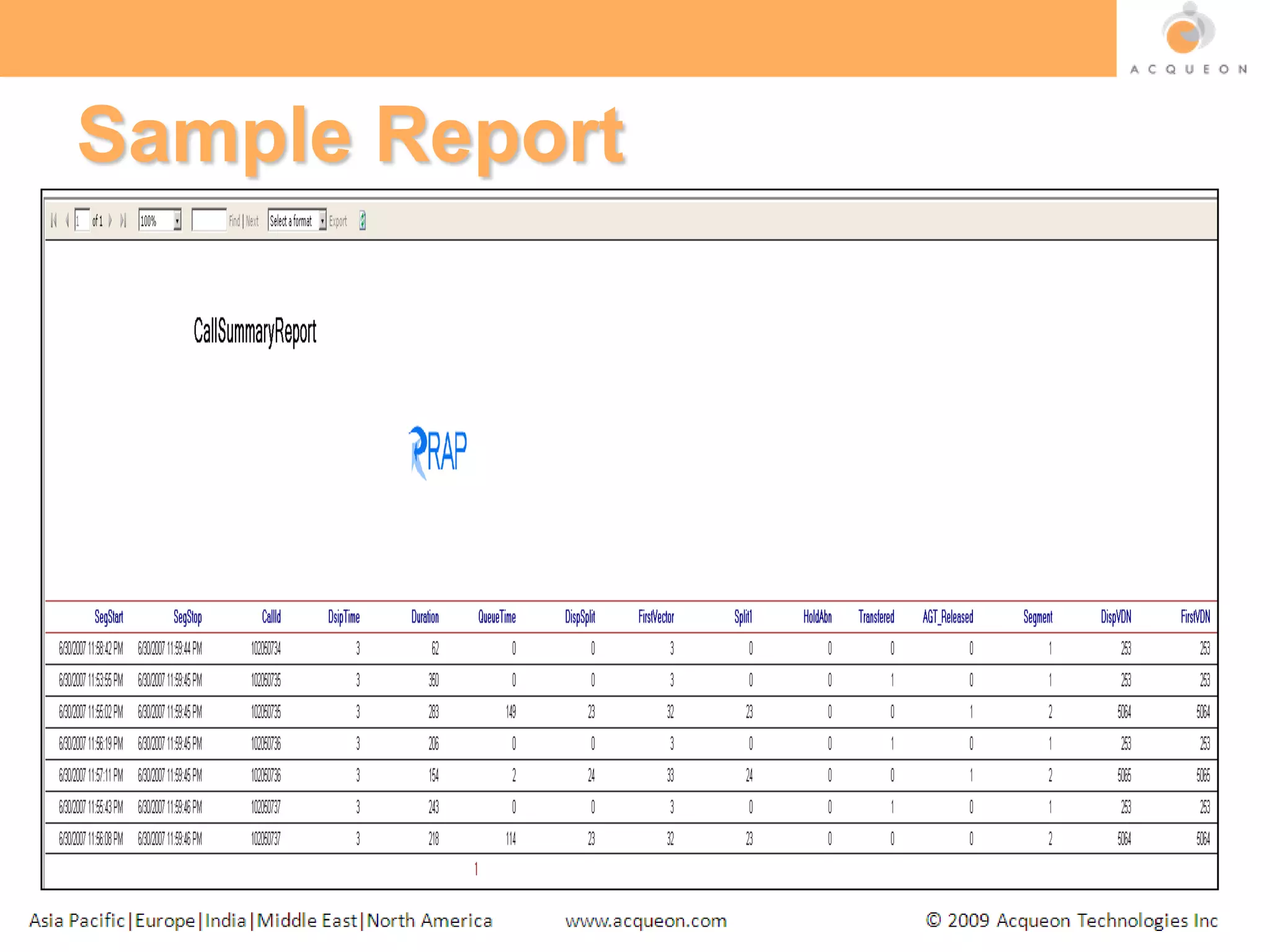
Task: Select SegStart cell 6/30/2007 11:56:19 PM
Action: pyautogui.click(x=91, y=744)
